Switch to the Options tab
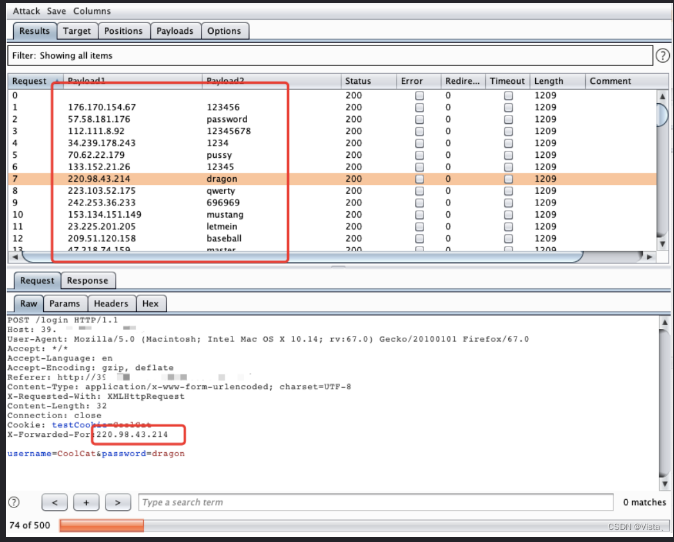This screenshot has height=542, width=674. point(224,31)
